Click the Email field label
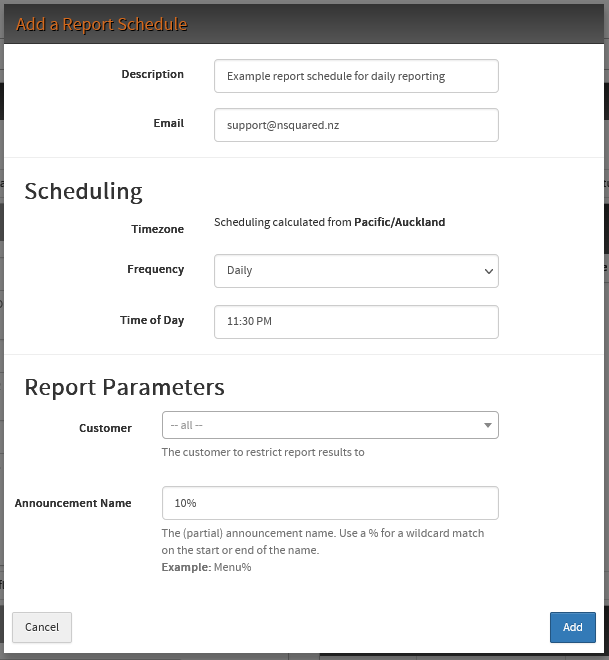 pyautogui.click(x=168, y=124)
